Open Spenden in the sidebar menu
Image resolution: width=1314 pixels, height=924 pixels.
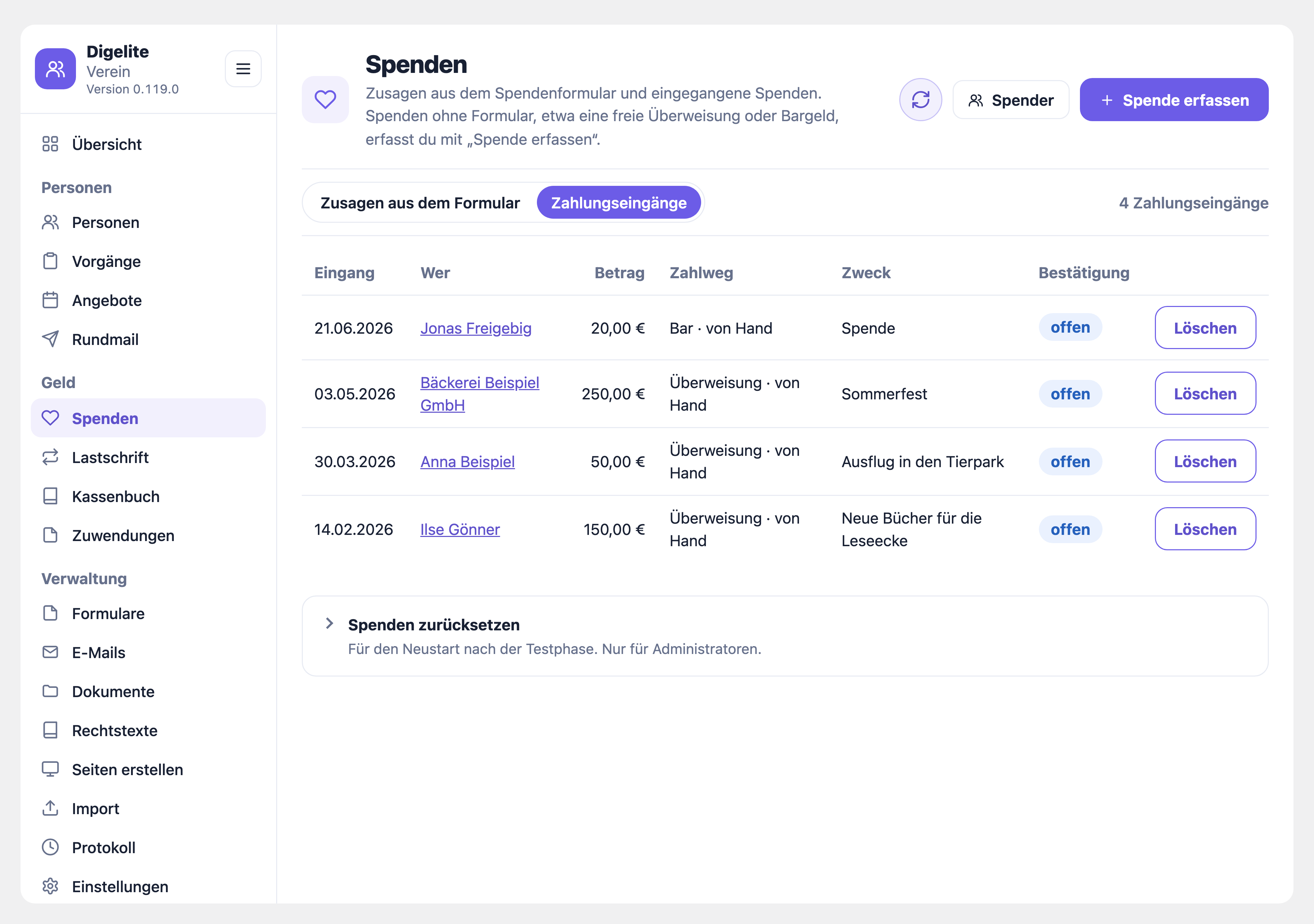tap(148, 418)
